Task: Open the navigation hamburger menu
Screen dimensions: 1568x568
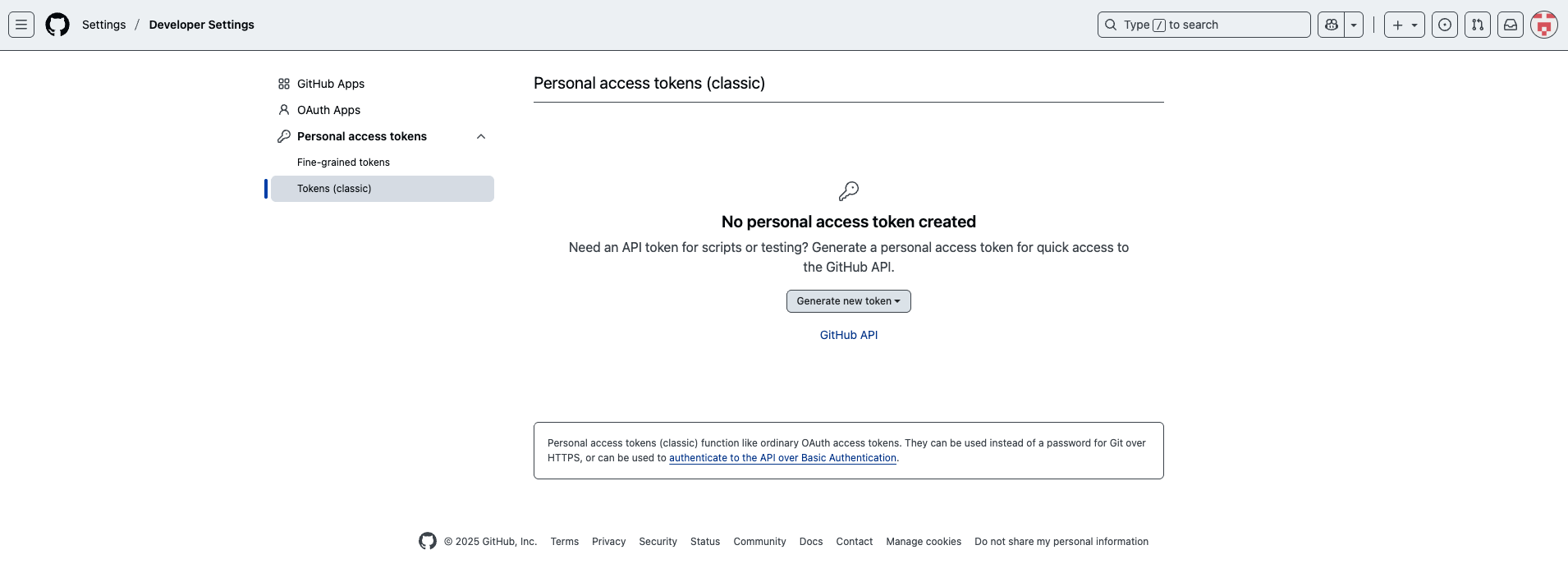Action: pyautogui.click(x=21, y=25)
